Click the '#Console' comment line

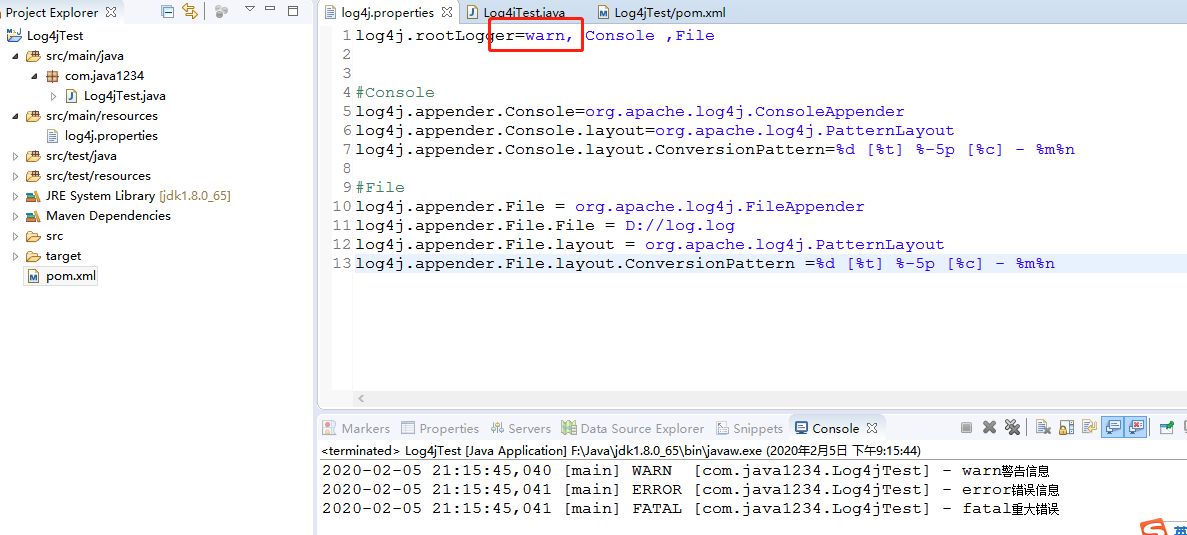(394, 92)
